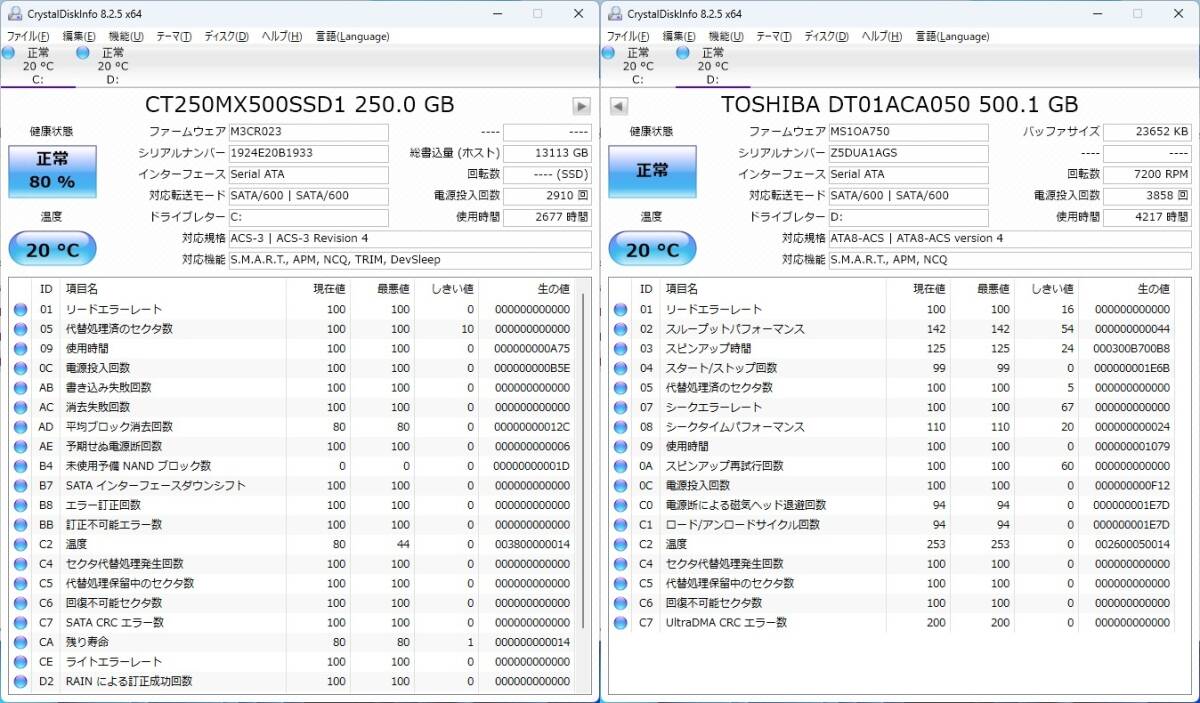
Task: Select the スタート/ストップ回数 status orb
Action: (621, 368)
